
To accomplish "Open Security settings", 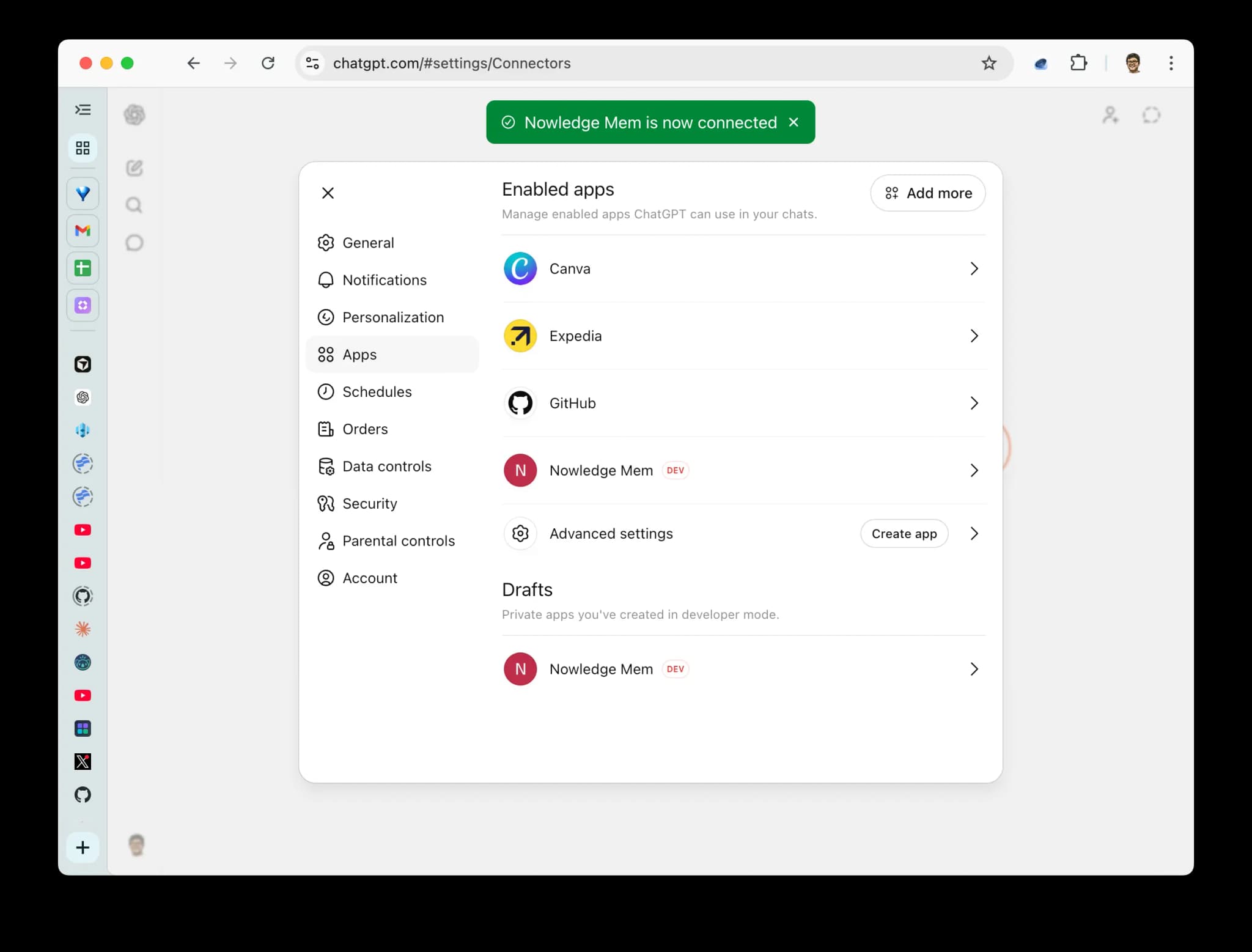I will [x=392, y=504].
